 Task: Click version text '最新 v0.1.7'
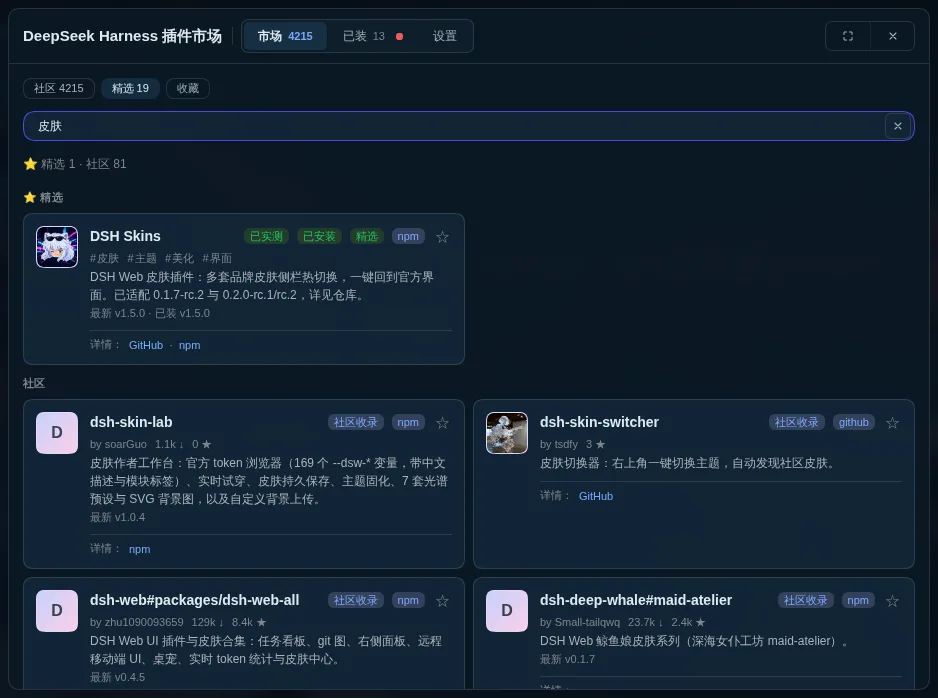tap(567, 659)
